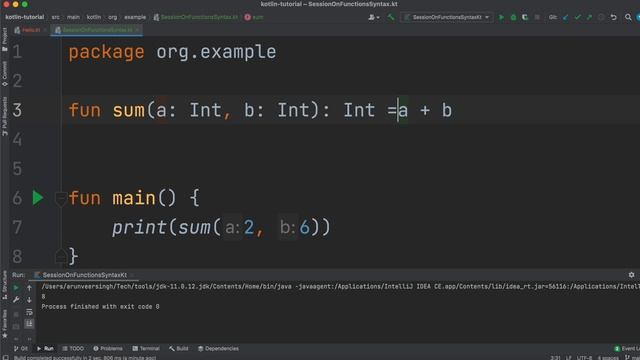Viewport: 640px width, 360px height.
Task: Toggle the Run tool window tab
Action: pyautogui.click(x=45, y=349)
